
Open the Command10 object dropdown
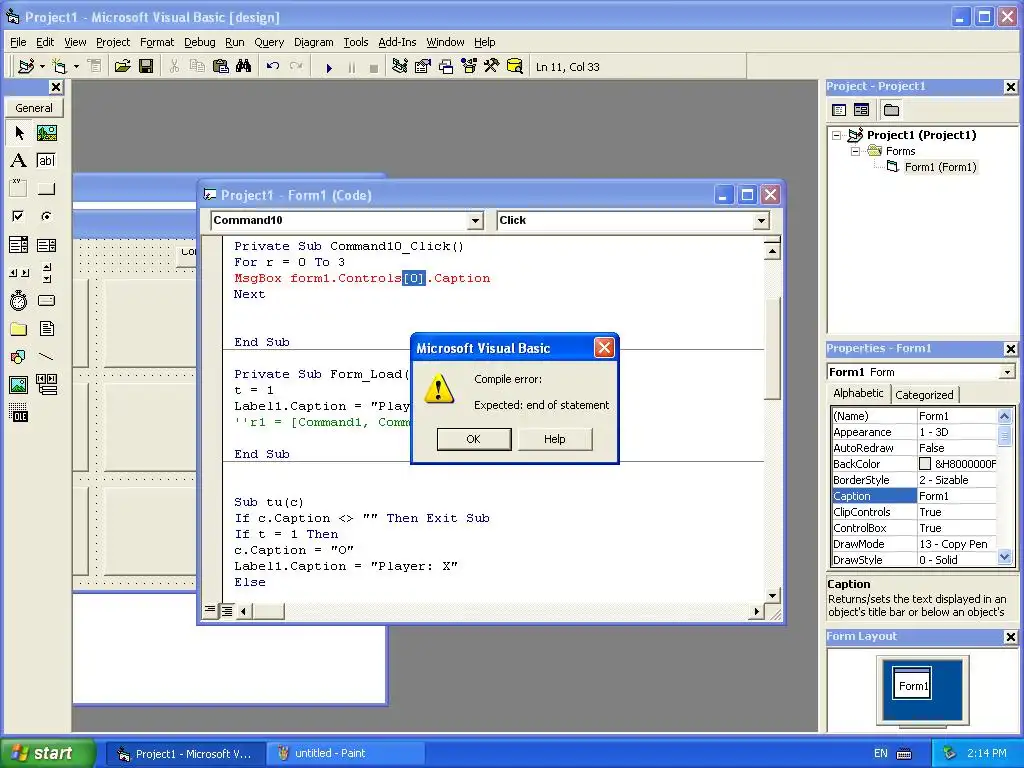click(476, 221)
